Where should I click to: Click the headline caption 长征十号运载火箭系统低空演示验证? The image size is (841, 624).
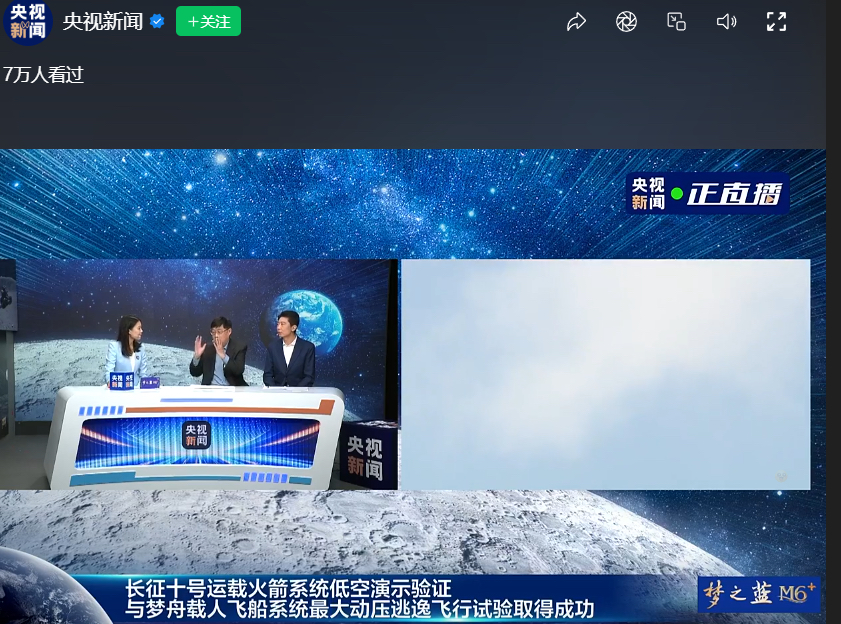pos(289,589)
